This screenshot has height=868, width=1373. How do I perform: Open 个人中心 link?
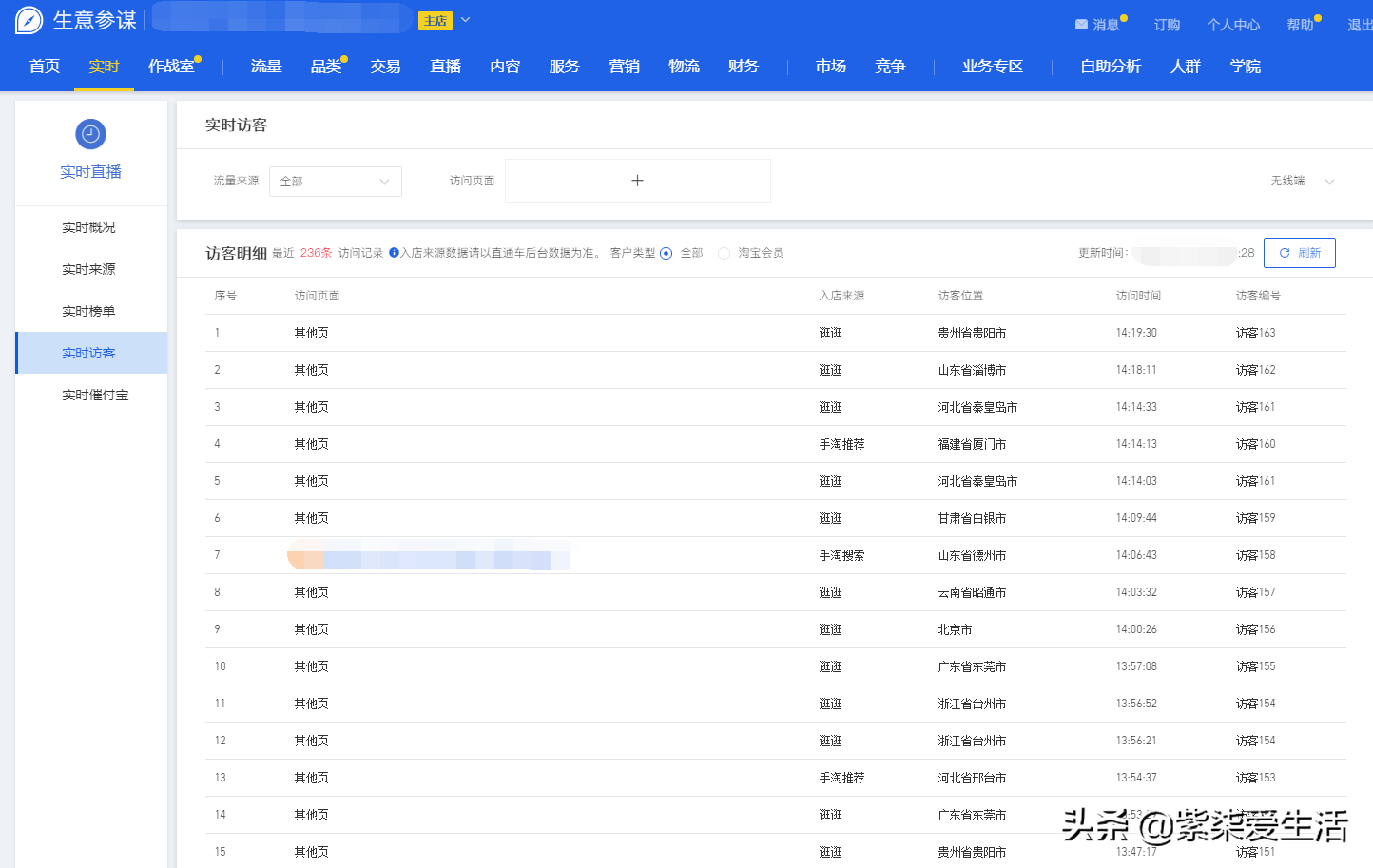[x=1233, y=25]
